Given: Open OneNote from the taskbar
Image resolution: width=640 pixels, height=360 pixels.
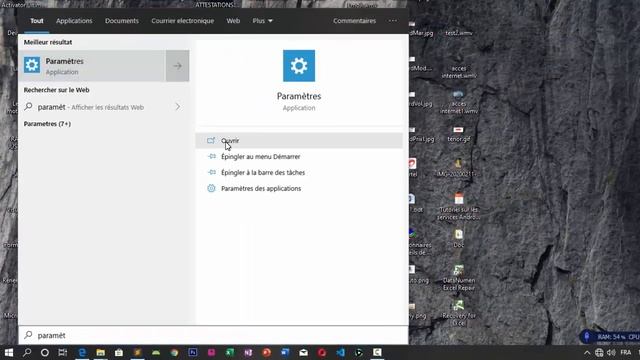Looking at the screenshot, I should point(248,352).
